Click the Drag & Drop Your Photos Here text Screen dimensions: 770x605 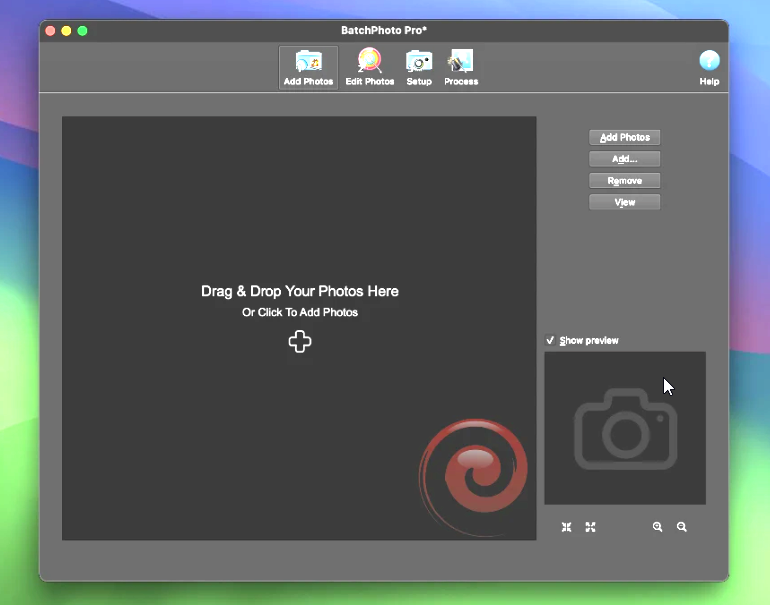pos(300,291)
